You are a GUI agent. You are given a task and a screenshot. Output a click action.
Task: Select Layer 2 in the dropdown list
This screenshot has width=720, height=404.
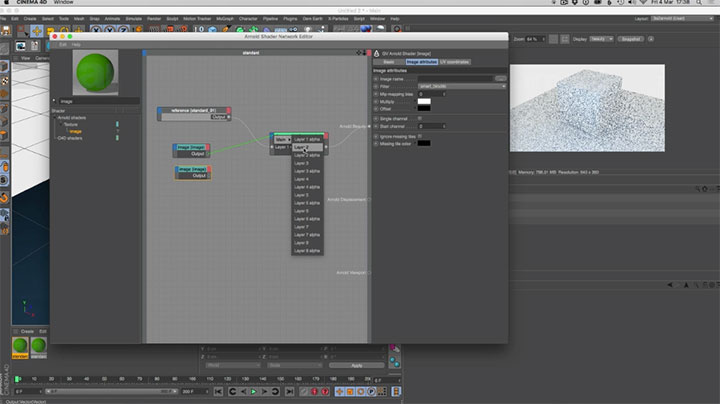click(x=307, y=147)
